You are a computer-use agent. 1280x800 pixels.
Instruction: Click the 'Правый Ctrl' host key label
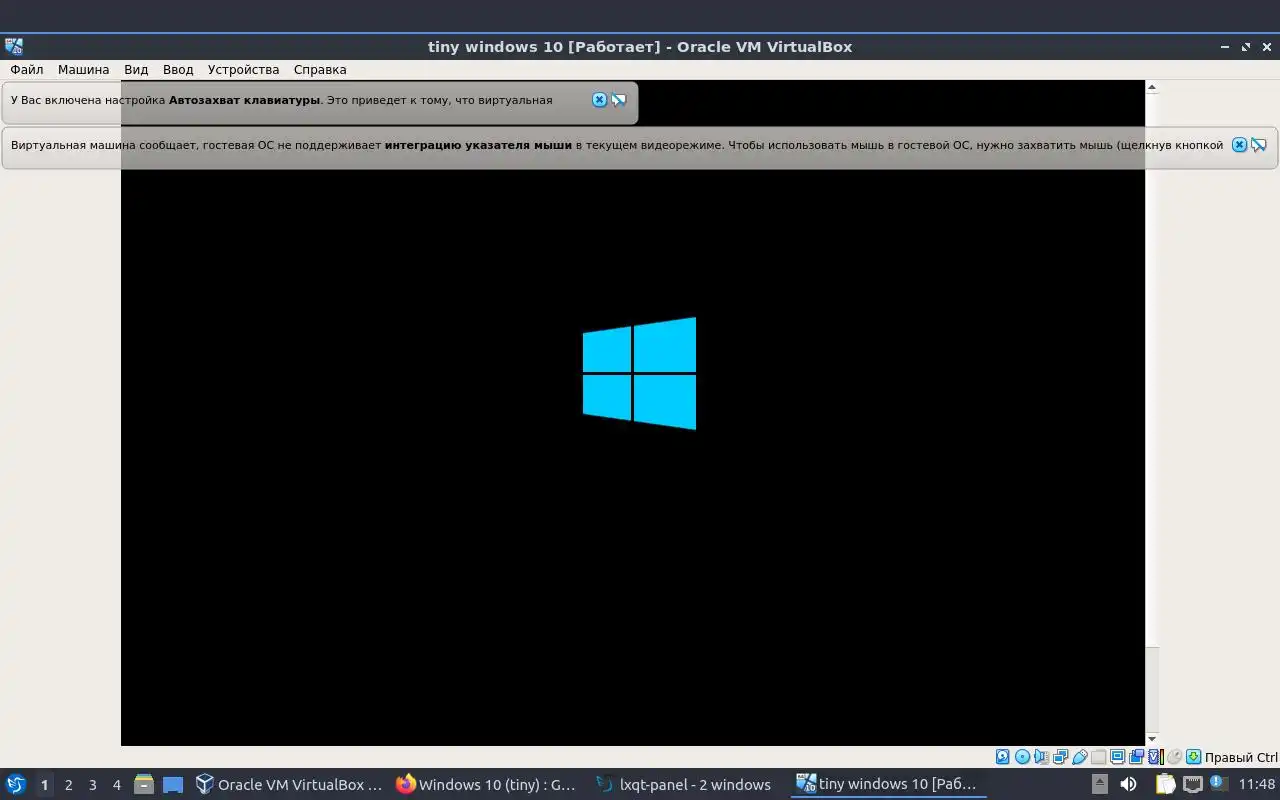tap(1241, 757)
